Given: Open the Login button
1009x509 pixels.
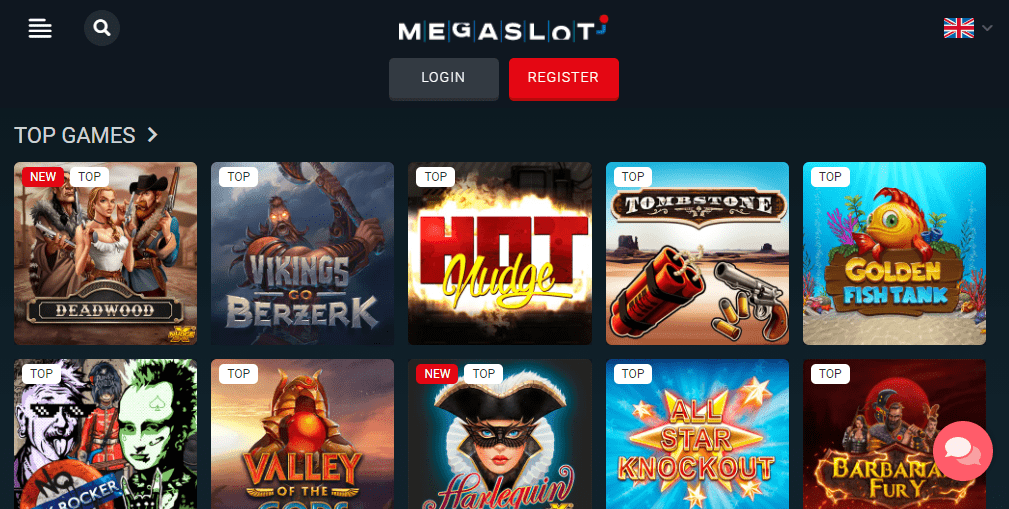Looking at the screenshot, I should point(443,79).
